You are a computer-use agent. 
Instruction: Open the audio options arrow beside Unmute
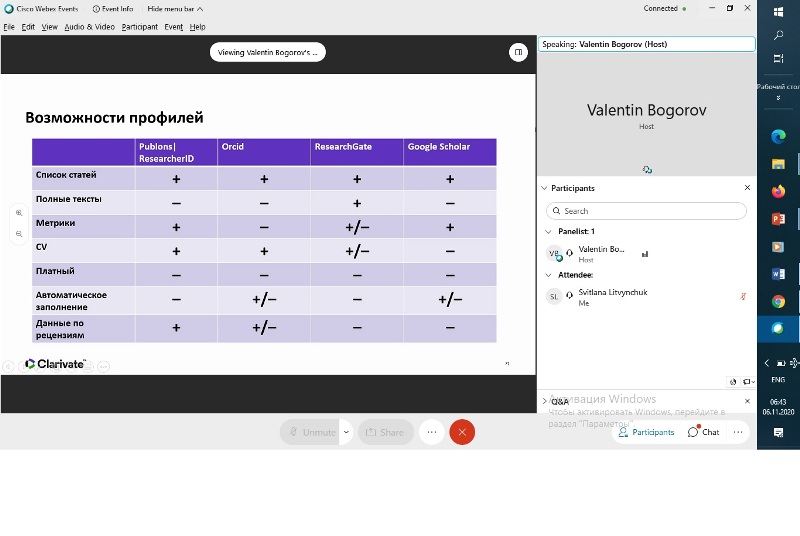click(x=346, y=432)
